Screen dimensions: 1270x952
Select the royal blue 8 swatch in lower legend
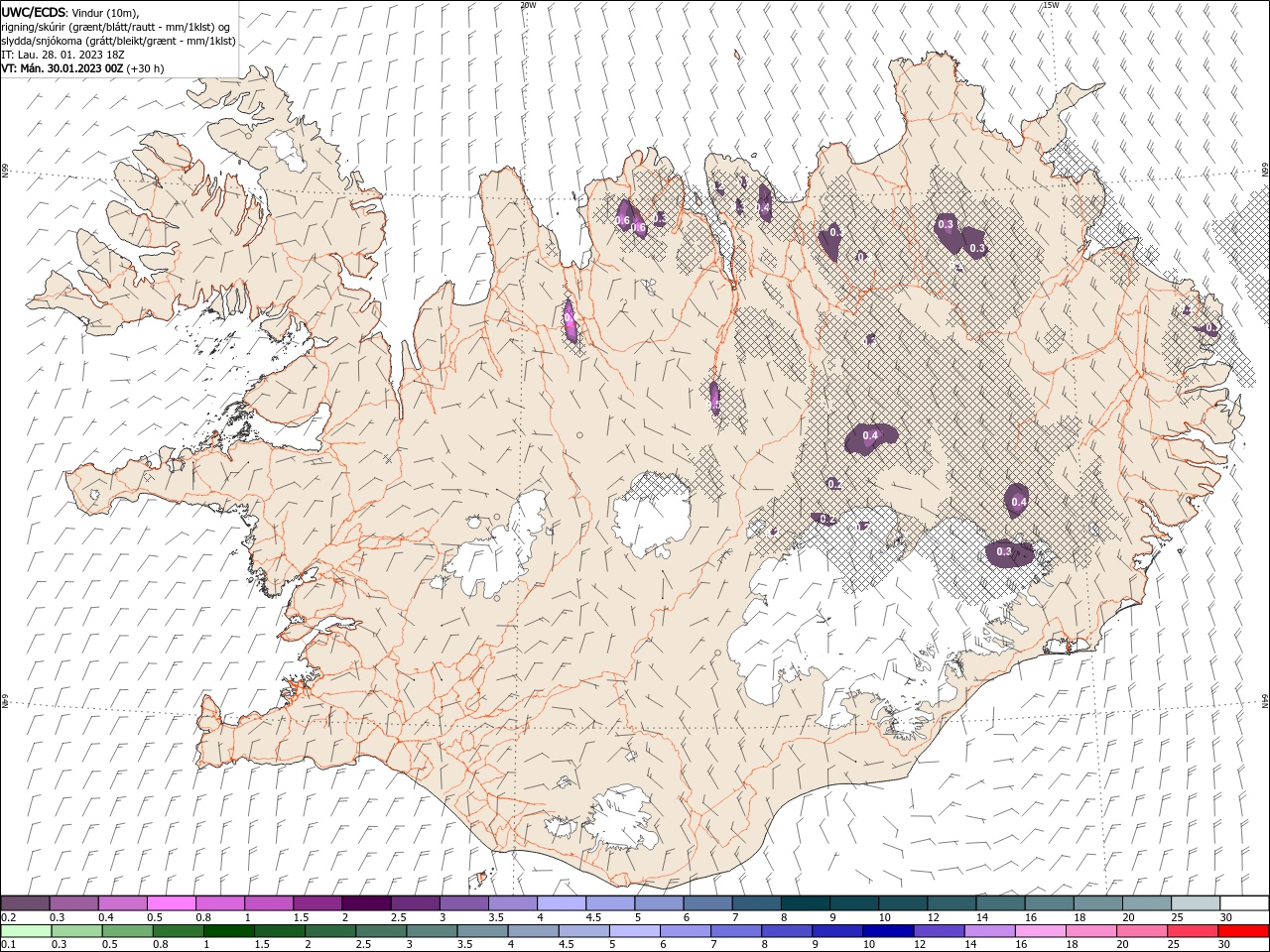pos(788,931)
